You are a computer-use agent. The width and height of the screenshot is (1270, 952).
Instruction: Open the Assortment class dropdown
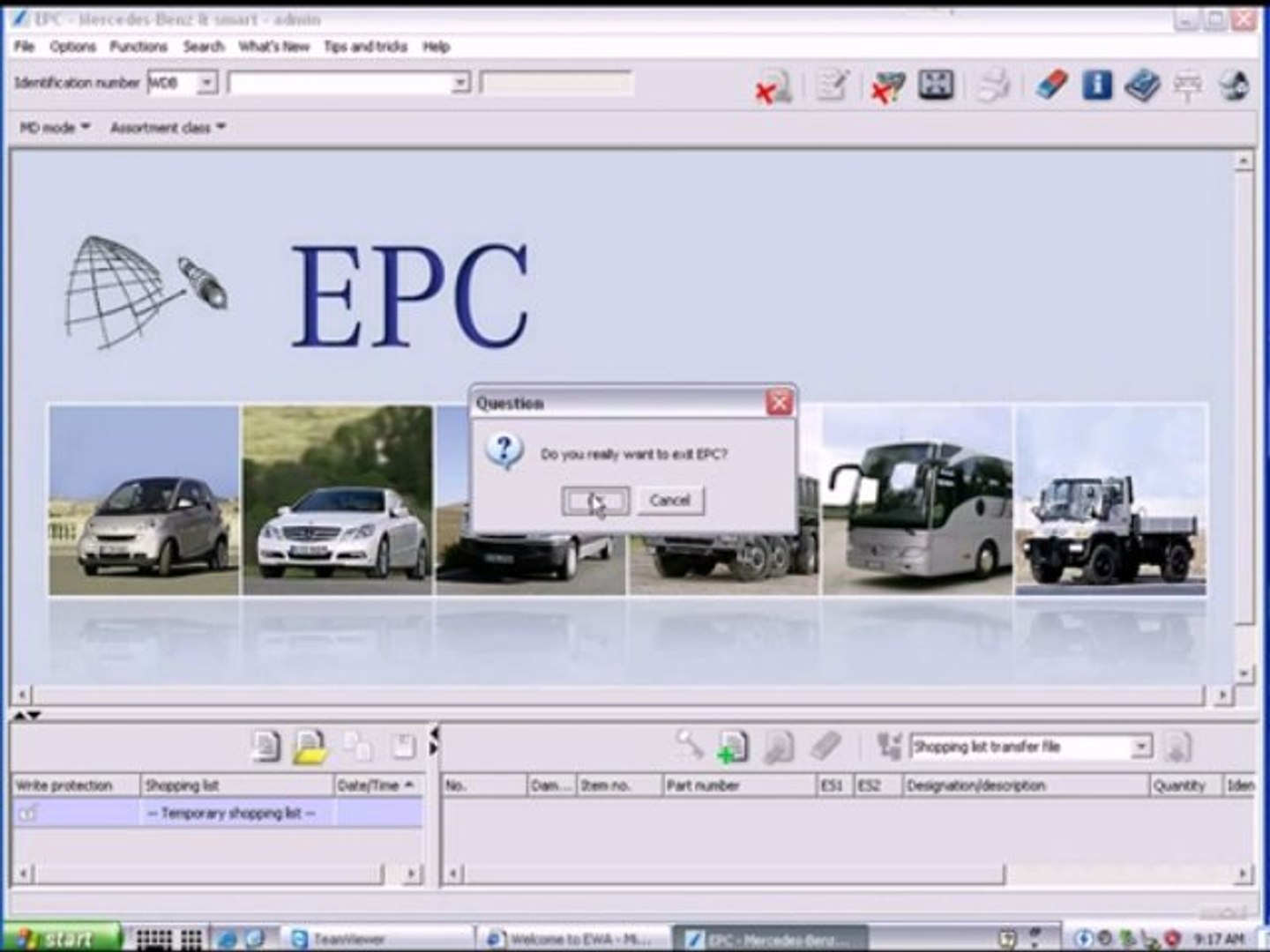pyautogui.click(x=168, y=128)
